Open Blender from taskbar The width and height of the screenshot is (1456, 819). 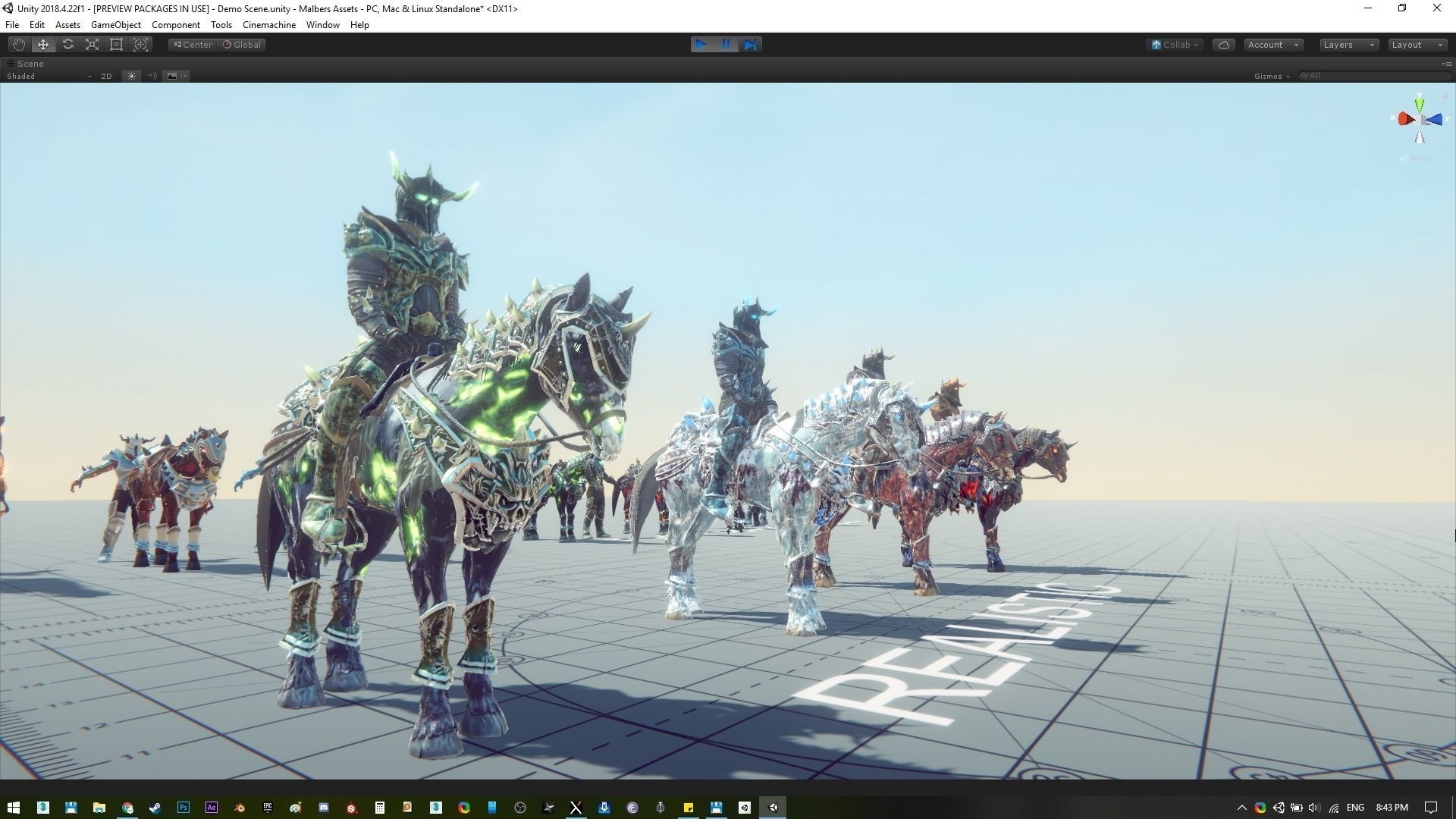point(240,808)
